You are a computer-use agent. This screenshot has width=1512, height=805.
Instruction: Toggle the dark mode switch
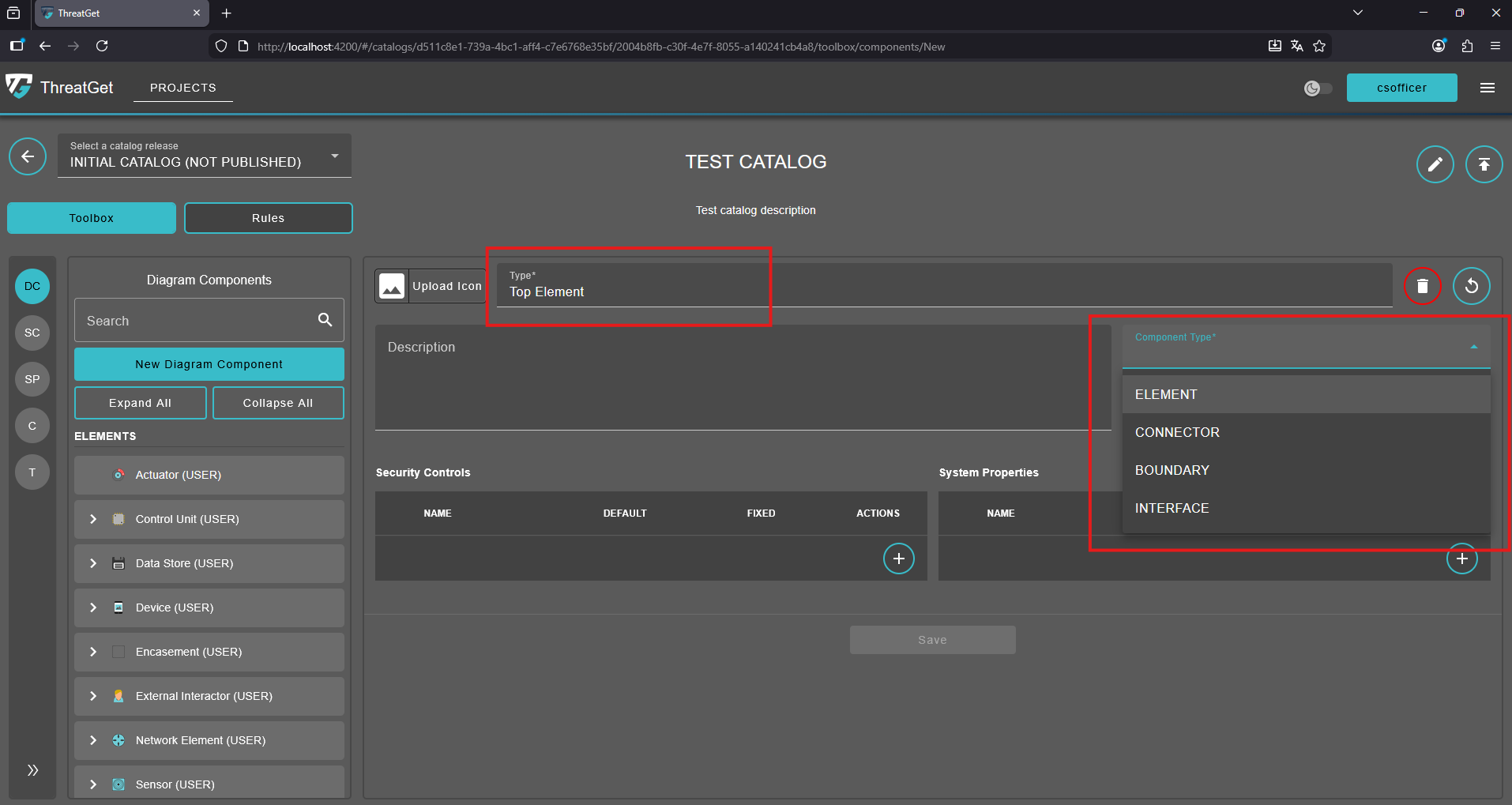point(1318,88)
